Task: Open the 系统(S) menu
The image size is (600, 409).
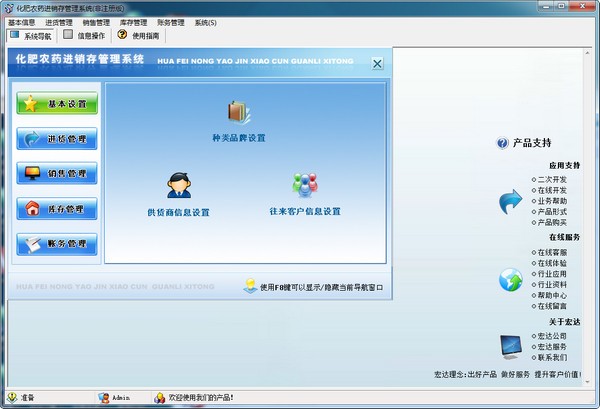Action: tap(205, 23)
